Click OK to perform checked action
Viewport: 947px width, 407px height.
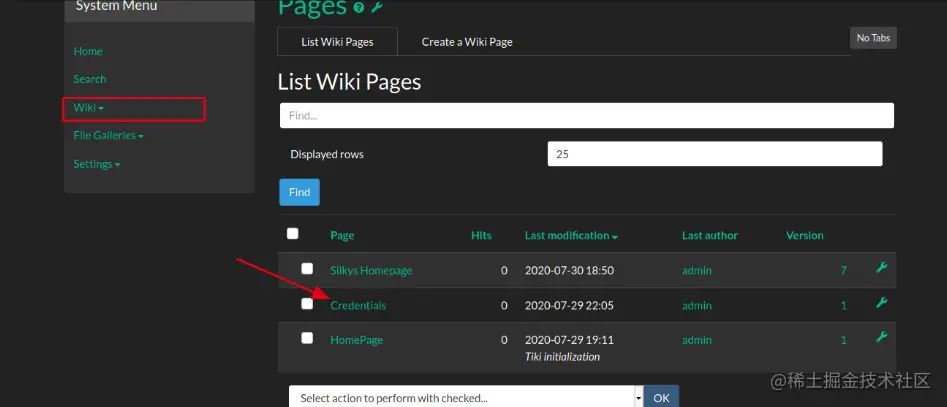pos(661,397)
